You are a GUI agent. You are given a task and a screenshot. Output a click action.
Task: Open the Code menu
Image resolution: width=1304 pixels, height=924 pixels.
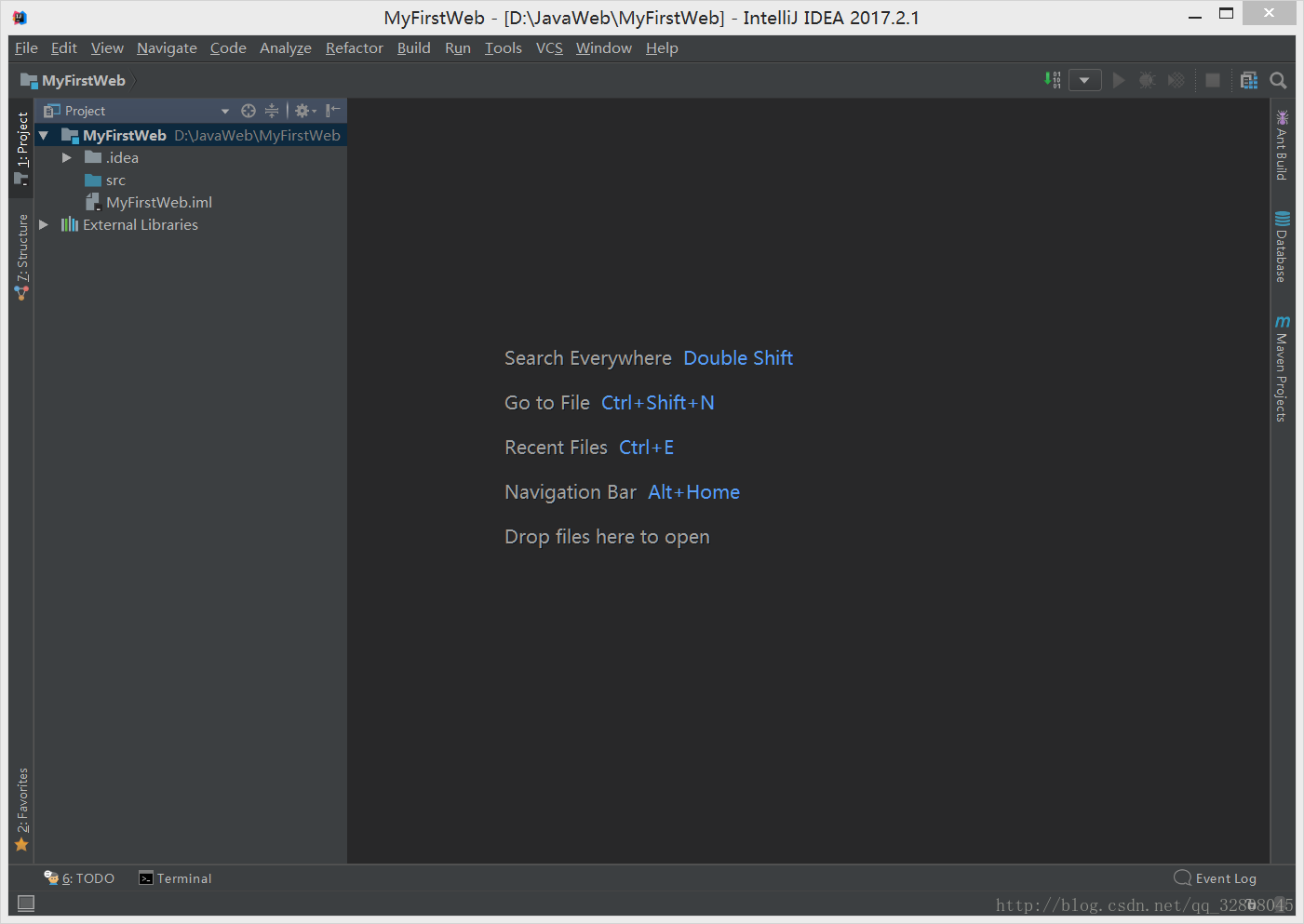(x=228, y=47)
